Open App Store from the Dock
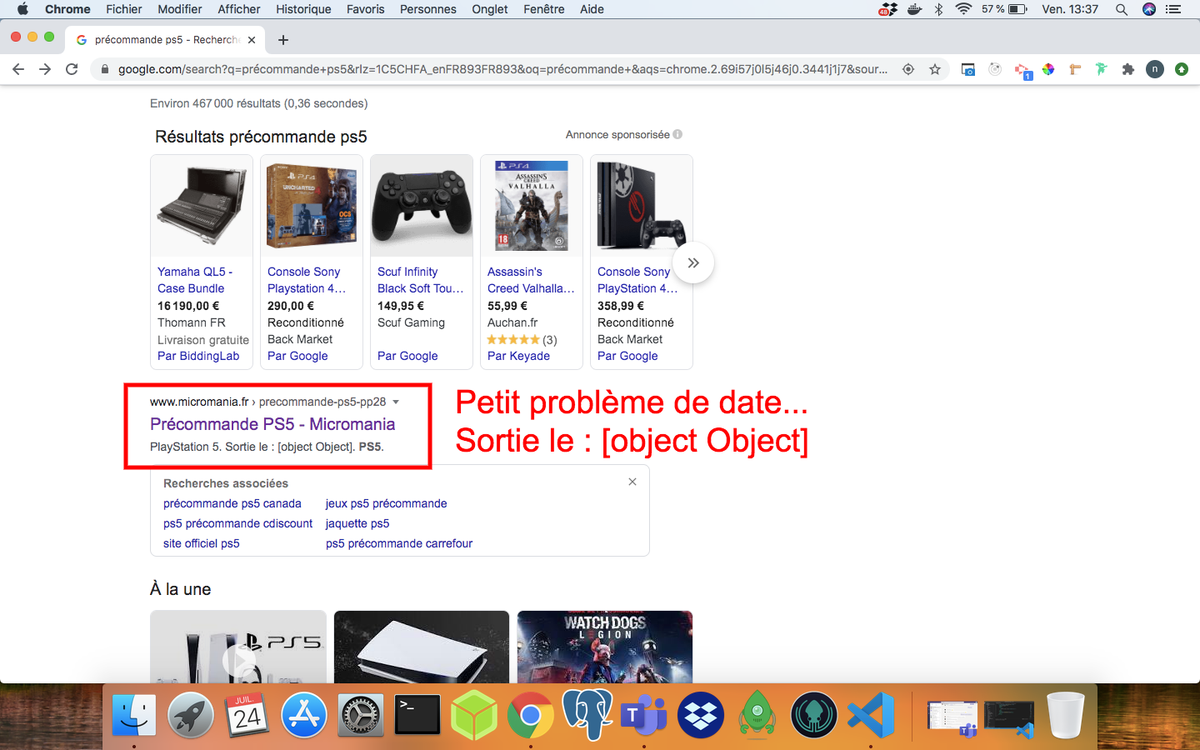 coord(304,714)
